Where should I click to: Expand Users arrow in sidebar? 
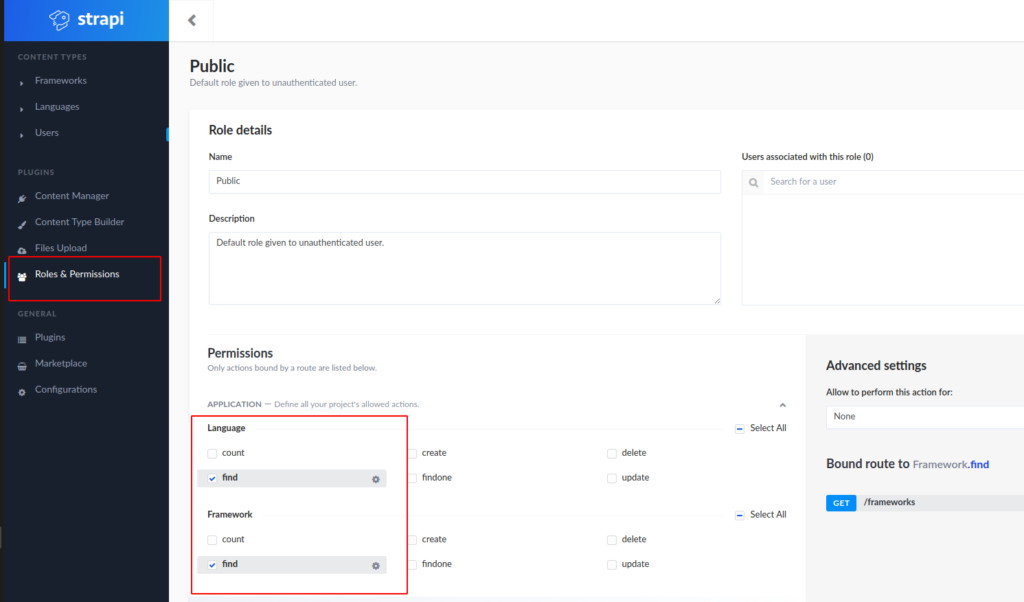point(22,135)
